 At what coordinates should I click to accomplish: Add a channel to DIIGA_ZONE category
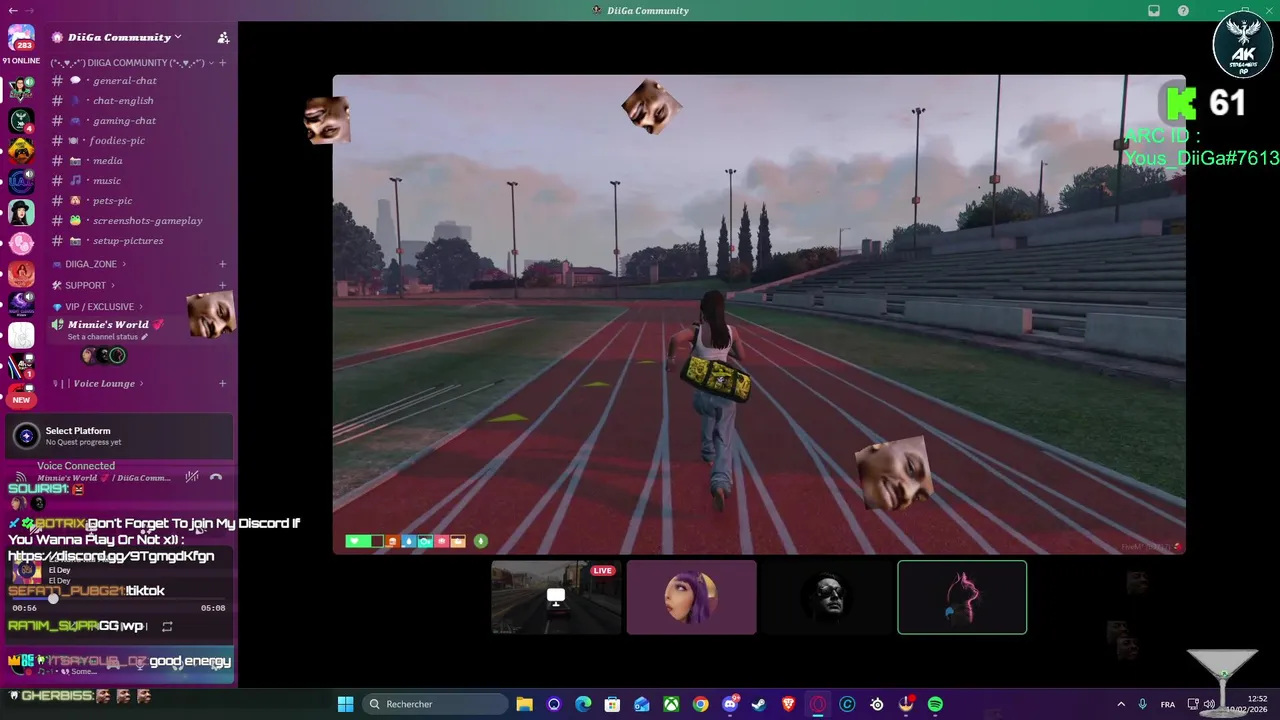pyautogui.click(x=222, y=264)
